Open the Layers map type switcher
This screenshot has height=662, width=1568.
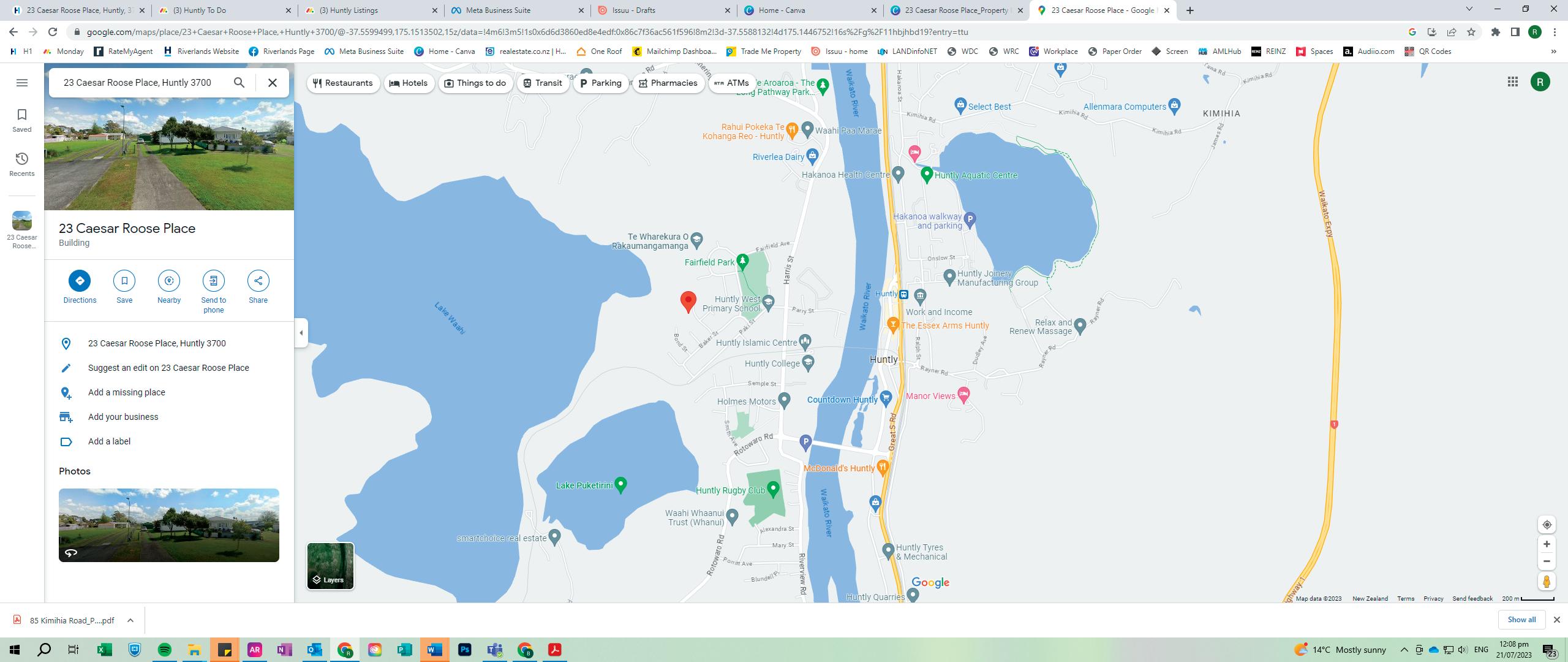330,566
